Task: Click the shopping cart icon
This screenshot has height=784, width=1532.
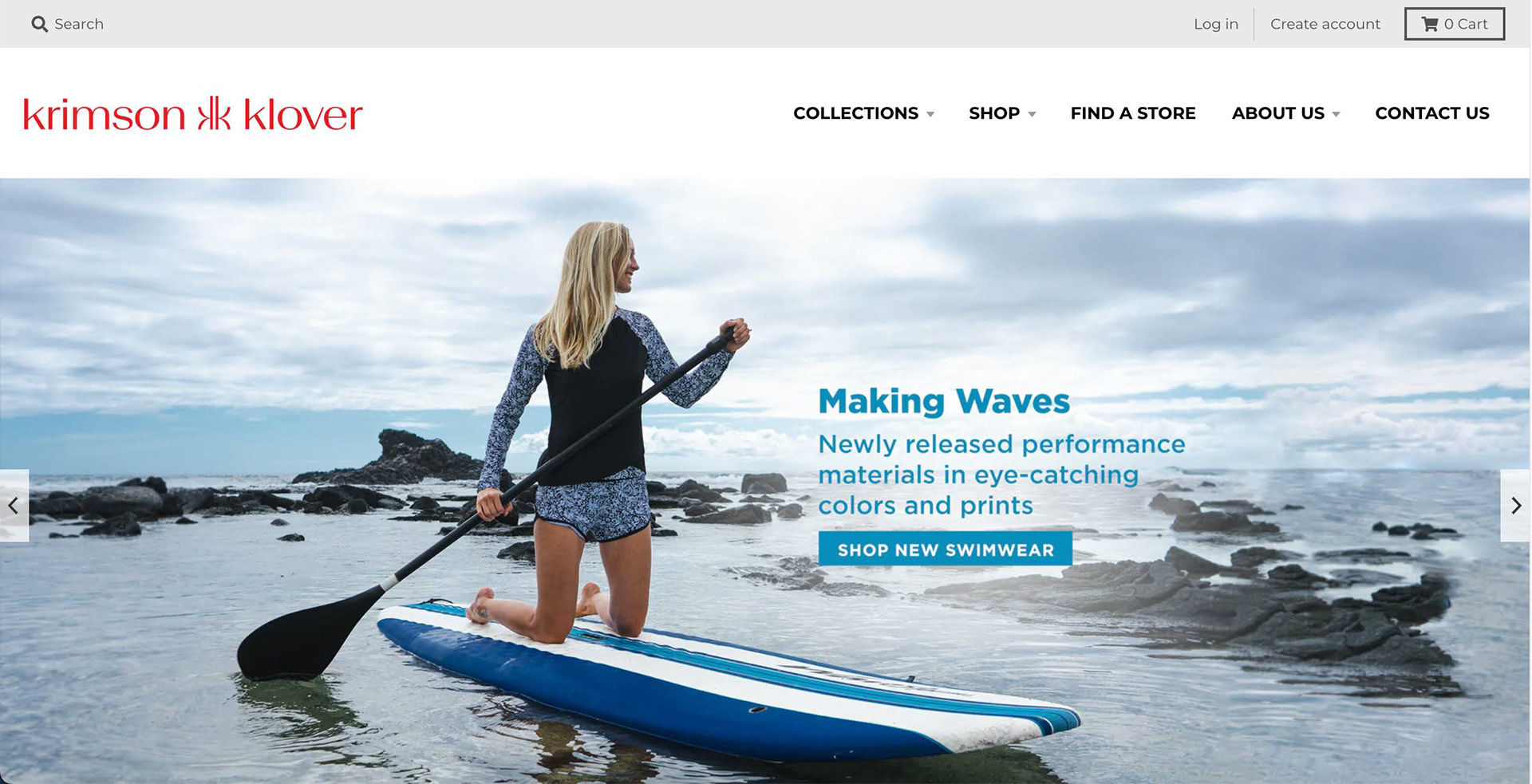Action: pos(1430,24)
